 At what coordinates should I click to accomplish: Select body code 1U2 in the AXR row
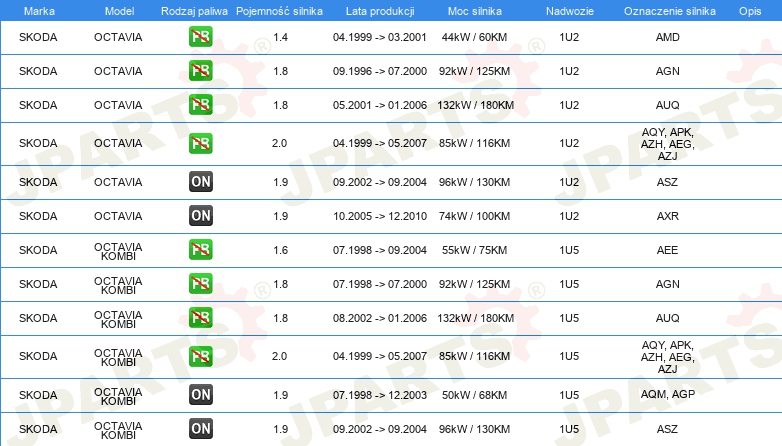click(569, 216)
